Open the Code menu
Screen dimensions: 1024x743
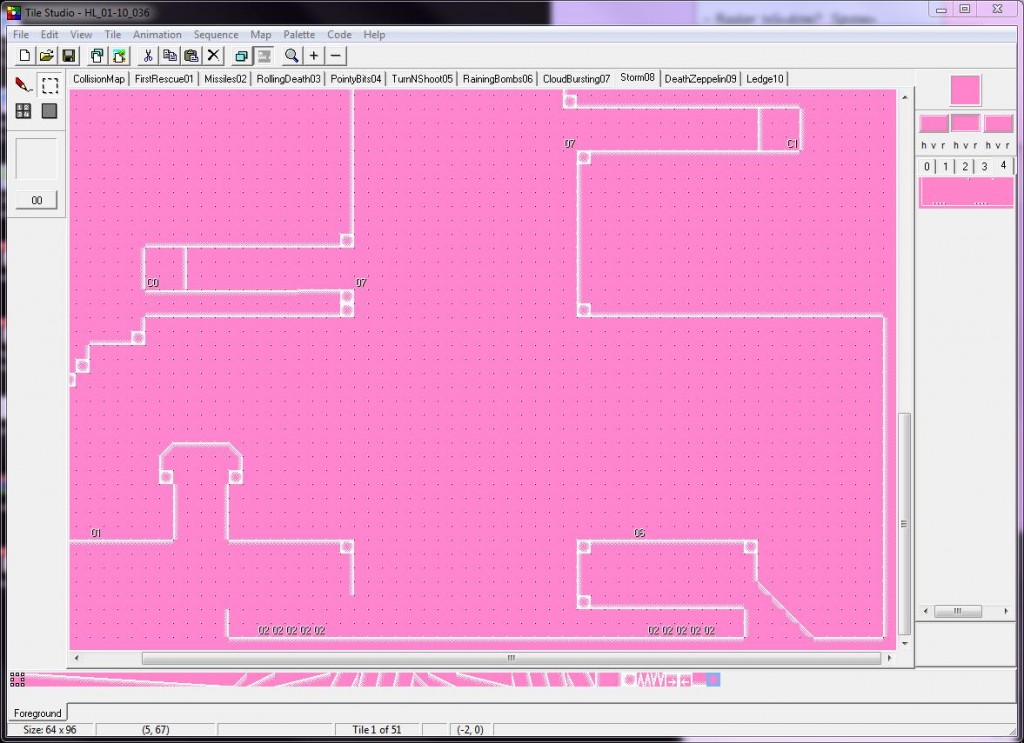tap(340, 35)
